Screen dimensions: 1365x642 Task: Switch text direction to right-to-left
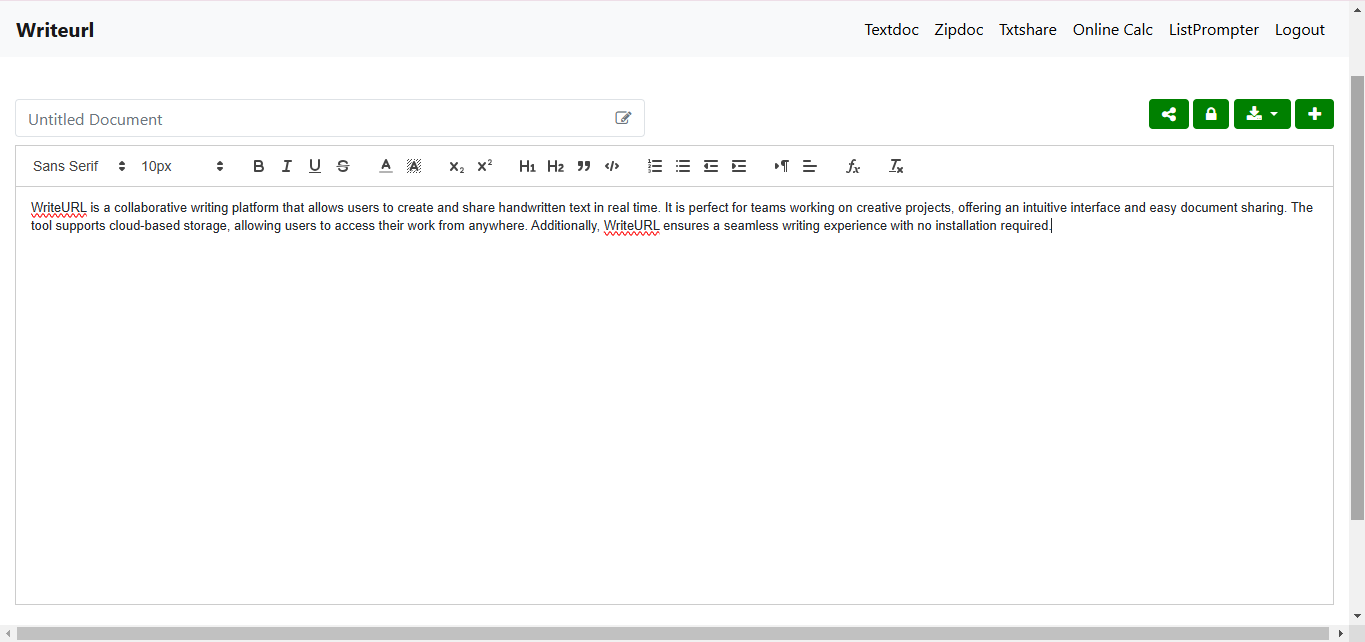click(782, 166)
